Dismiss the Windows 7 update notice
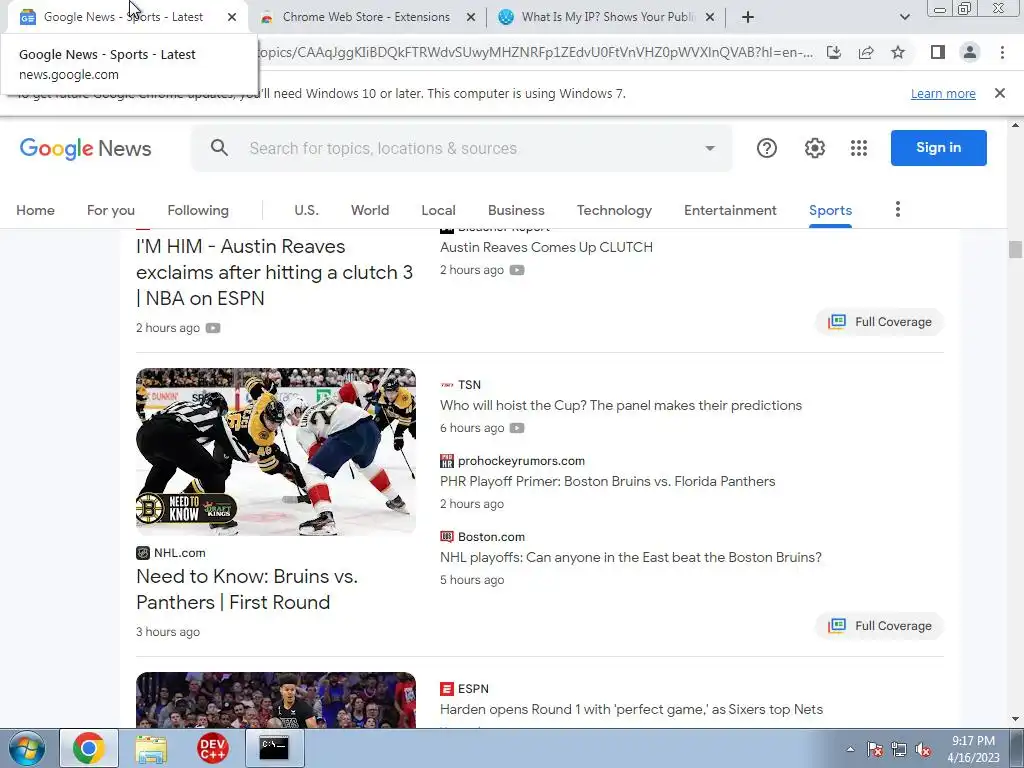The image size is (1024, 768). (x=1000, y=93)
